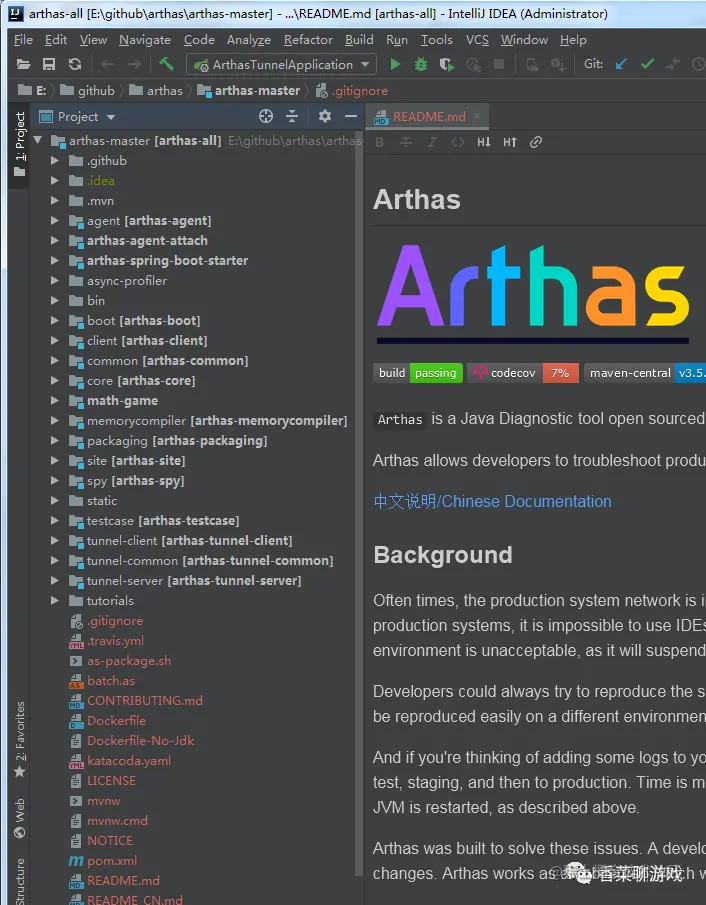706x905 pixels.
Task: Select the NOTICE file
Action: click(110, 840)
